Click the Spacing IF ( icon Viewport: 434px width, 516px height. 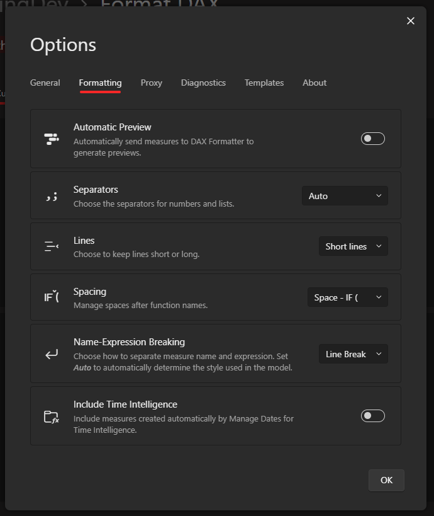click(x=52, y=297)
